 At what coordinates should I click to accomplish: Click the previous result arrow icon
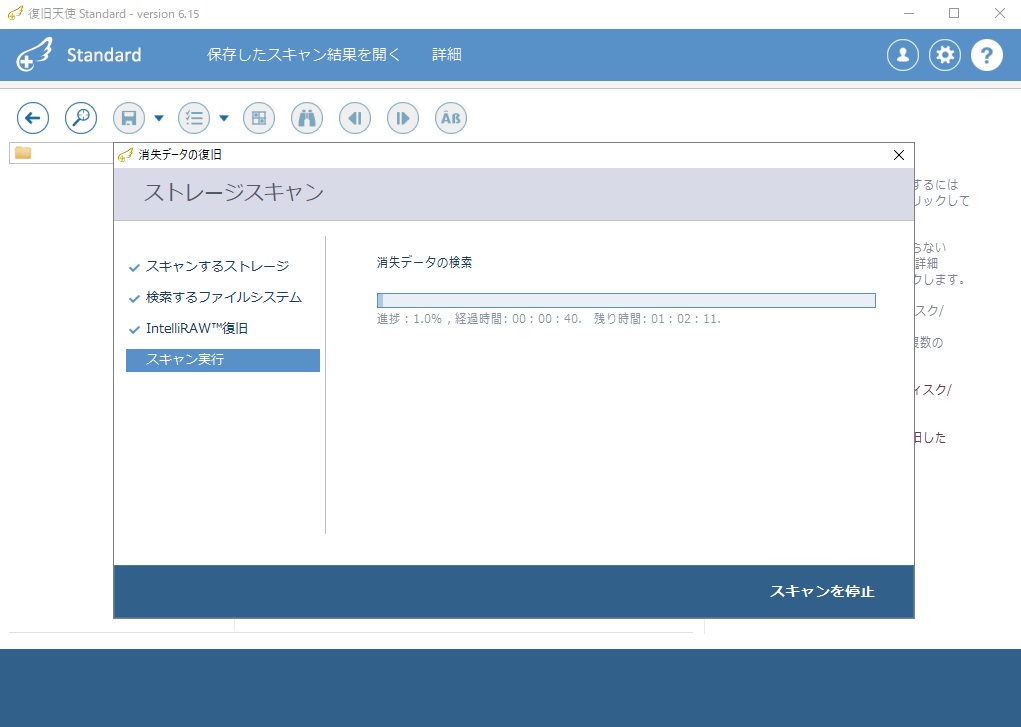355,118
